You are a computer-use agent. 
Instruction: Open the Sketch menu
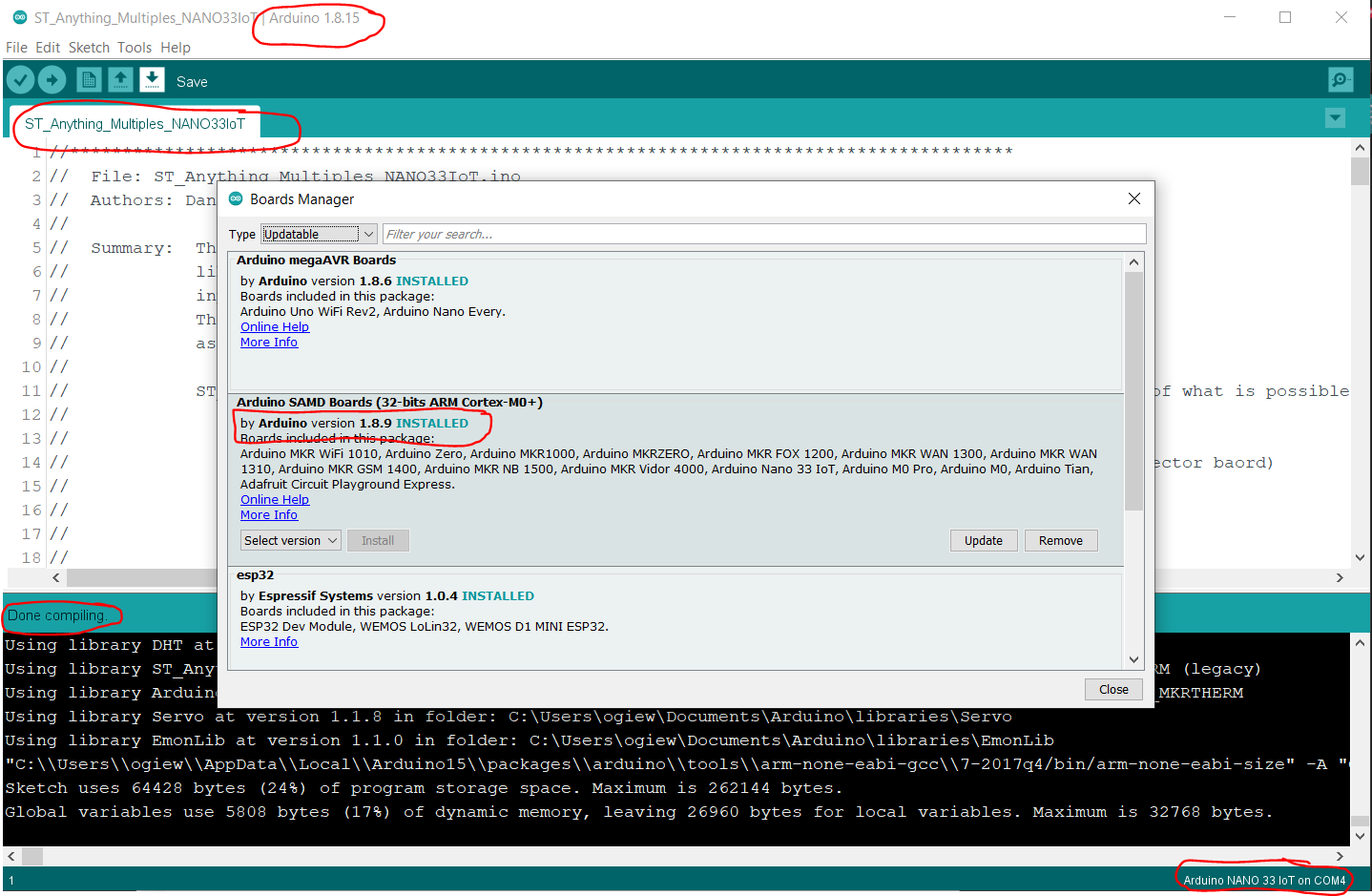[89, 48]
